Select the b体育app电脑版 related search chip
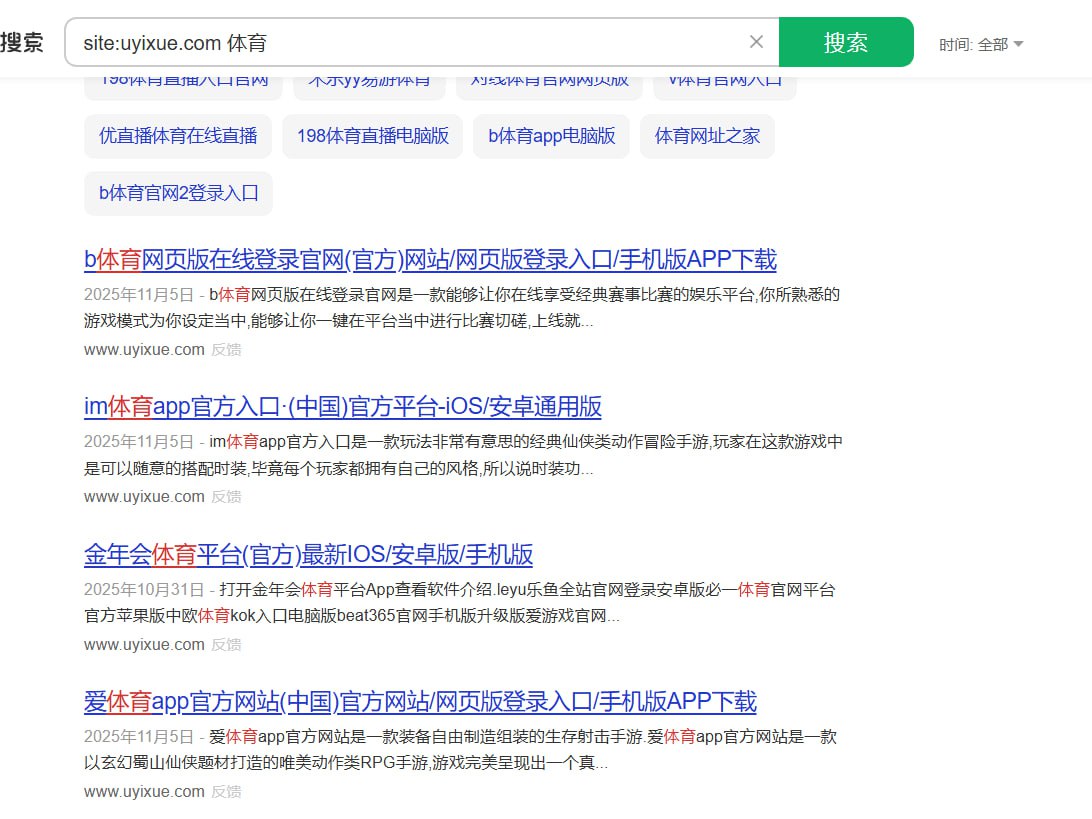 pos(551,136)
